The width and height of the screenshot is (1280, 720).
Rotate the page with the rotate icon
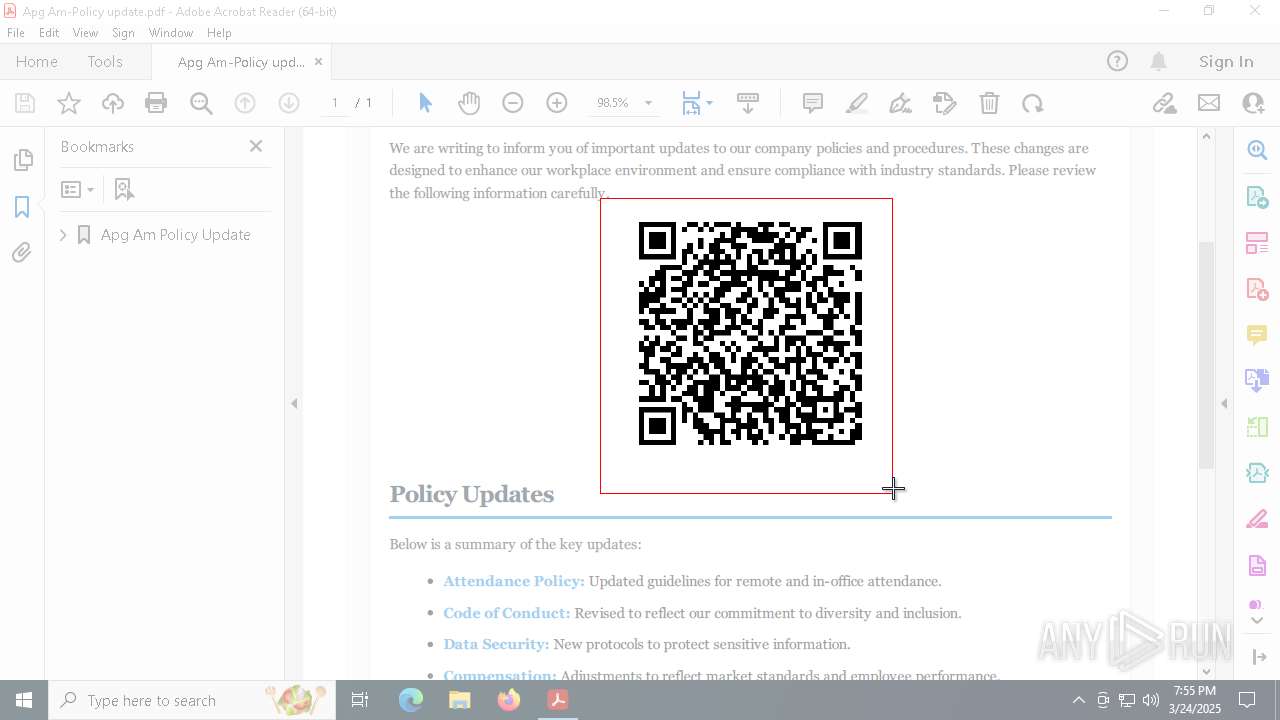pyautogui.click(x=1033, y=103)
